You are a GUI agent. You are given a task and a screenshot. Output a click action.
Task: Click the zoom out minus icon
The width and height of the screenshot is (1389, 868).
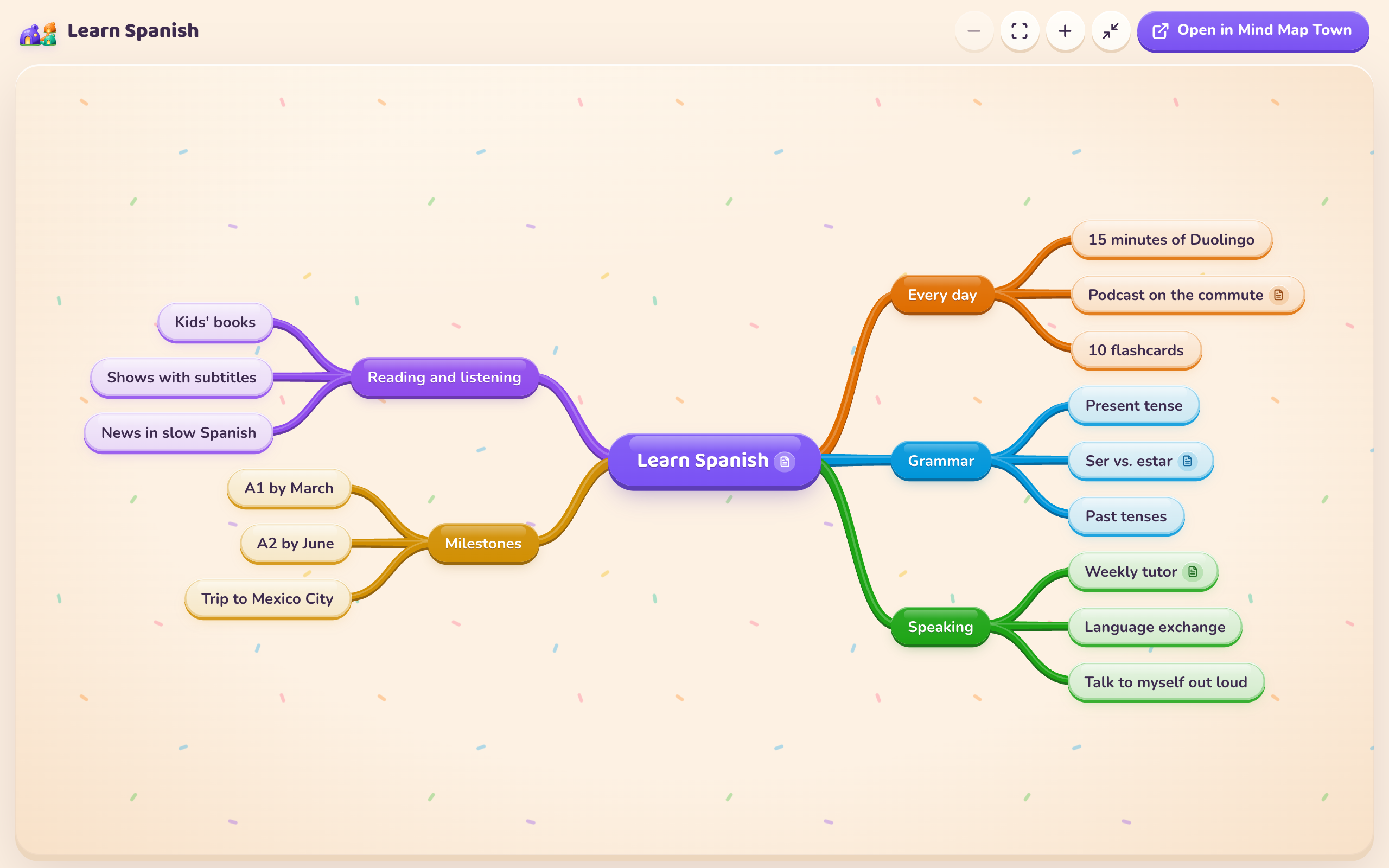pyautogui.click(x=974, y=31)
